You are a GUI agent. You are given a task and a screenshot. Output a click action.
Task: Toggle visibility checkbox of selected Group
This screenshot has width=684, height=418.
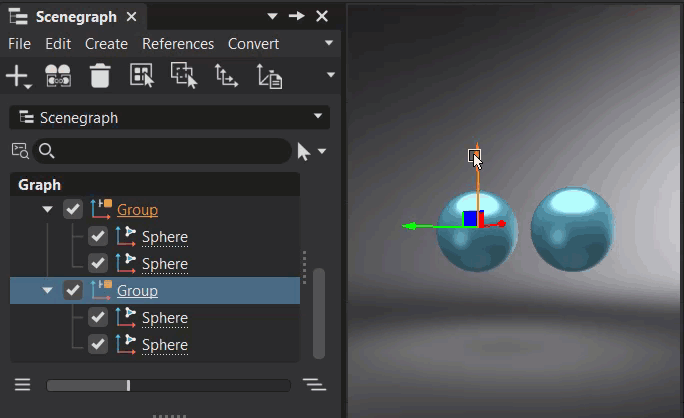point(73,290)
